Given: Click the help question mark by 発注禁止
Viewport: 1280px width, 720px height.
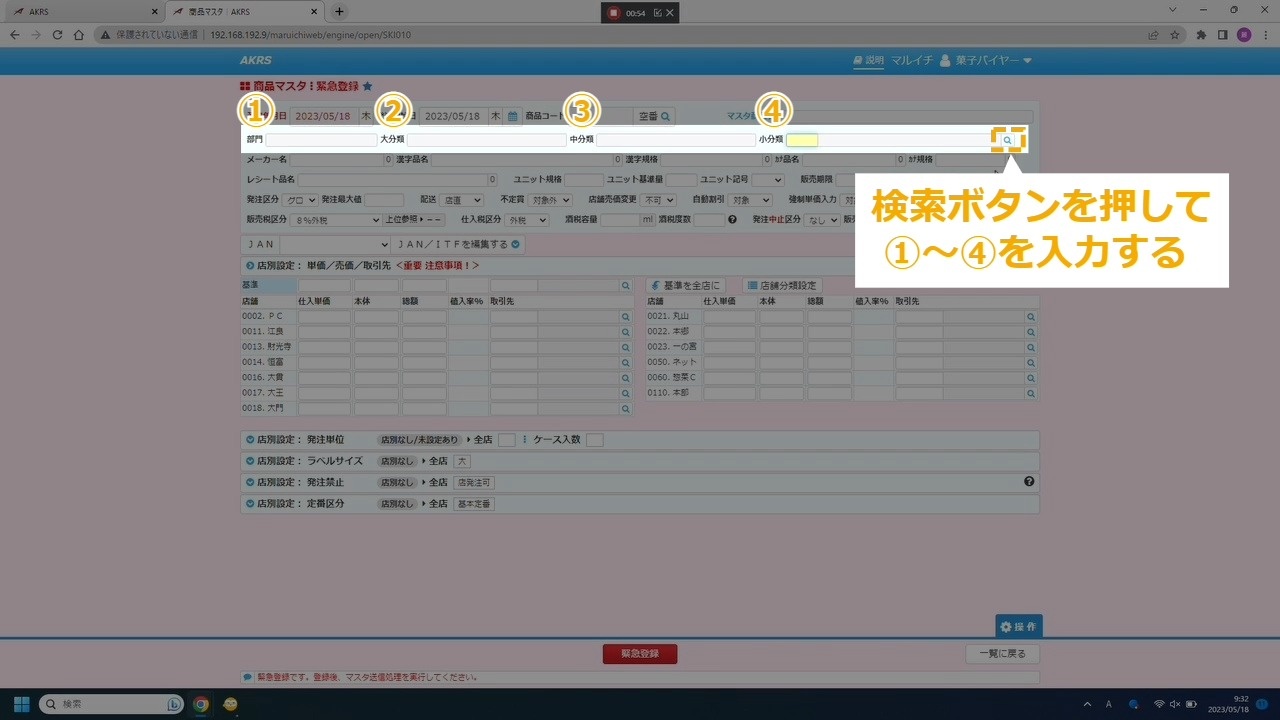Looking at the screenshot, I should [x=1029, y=482].
